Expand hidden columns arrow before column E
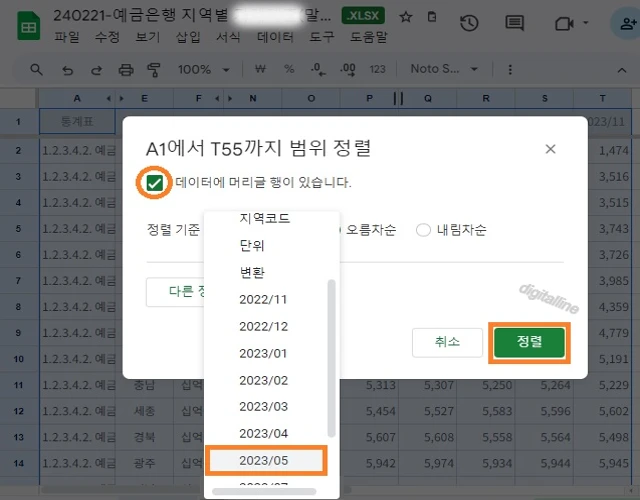 (x=121, y=98)
